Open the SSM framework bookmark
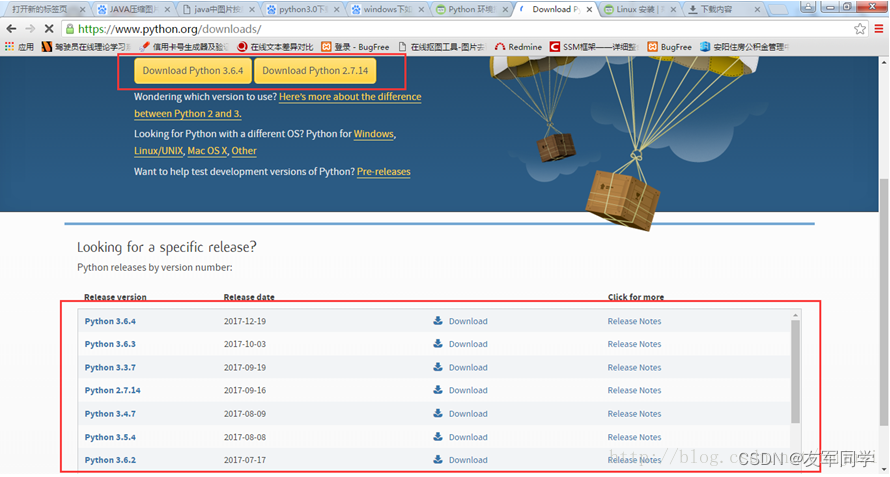The width and height of the screenshot is (890, 477). tap(594, 47)
